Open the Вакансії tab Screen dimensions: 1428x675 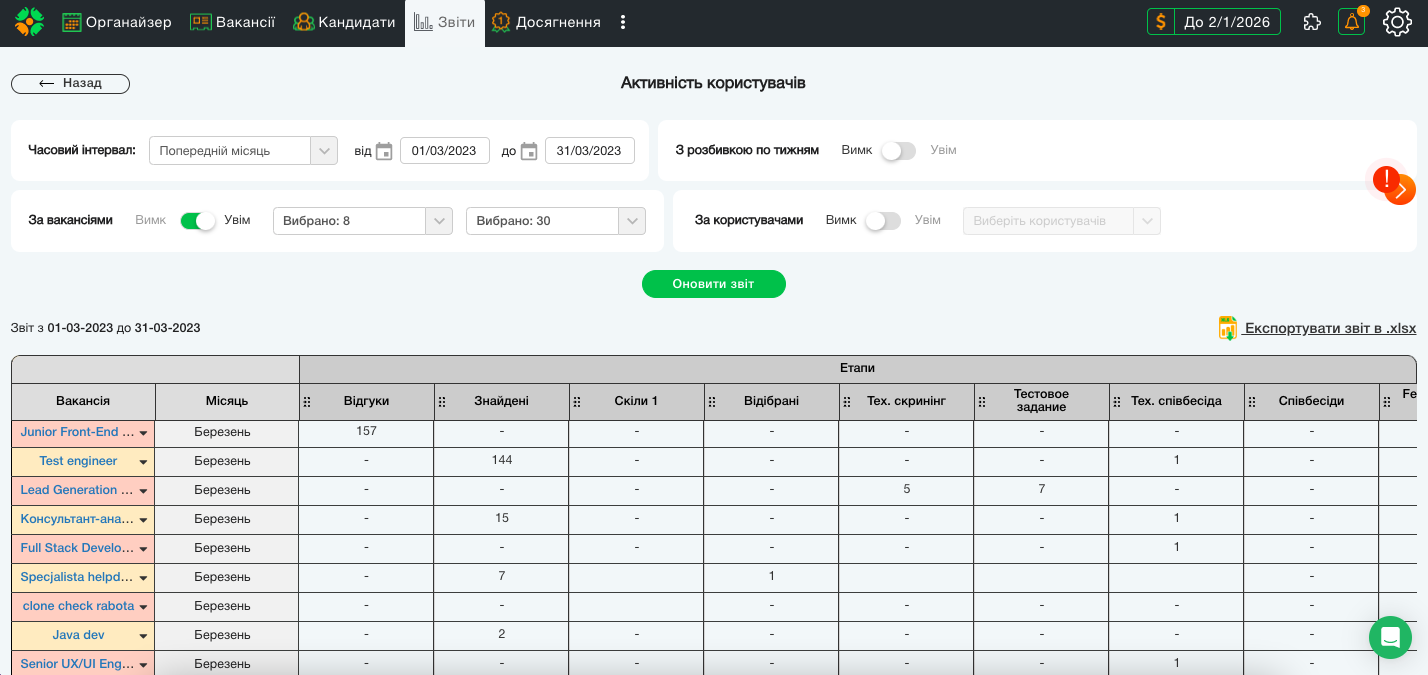coord(232,22)
